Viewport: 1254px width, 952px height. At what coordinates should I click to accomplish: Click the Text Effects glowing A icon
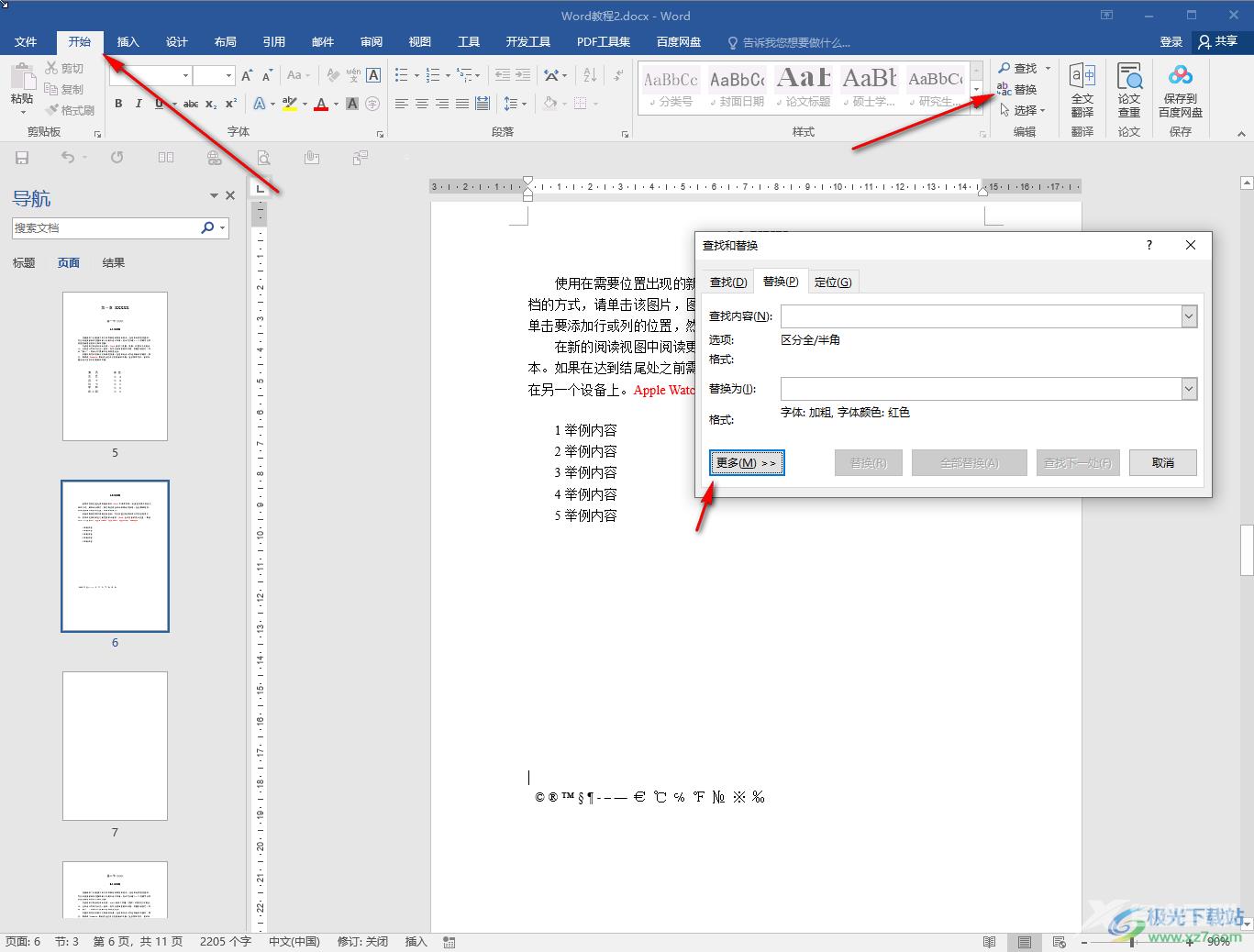click(x=260, y=104)
